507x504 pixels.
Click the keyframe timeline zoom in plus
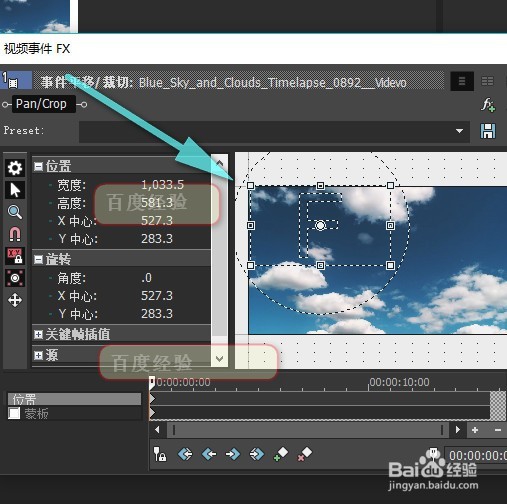click(x=475, y=430)
